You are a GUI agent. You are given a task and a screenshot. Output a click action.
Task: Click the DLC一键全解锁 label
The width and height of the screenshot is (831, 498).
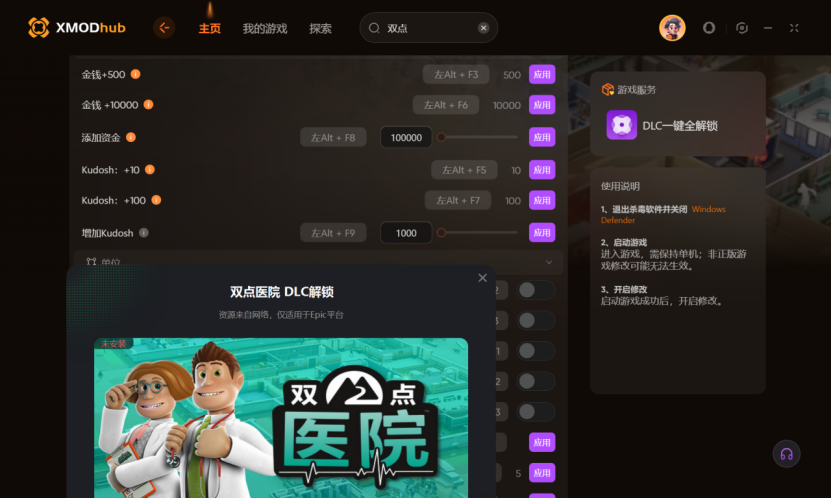[x=680, y=126]
